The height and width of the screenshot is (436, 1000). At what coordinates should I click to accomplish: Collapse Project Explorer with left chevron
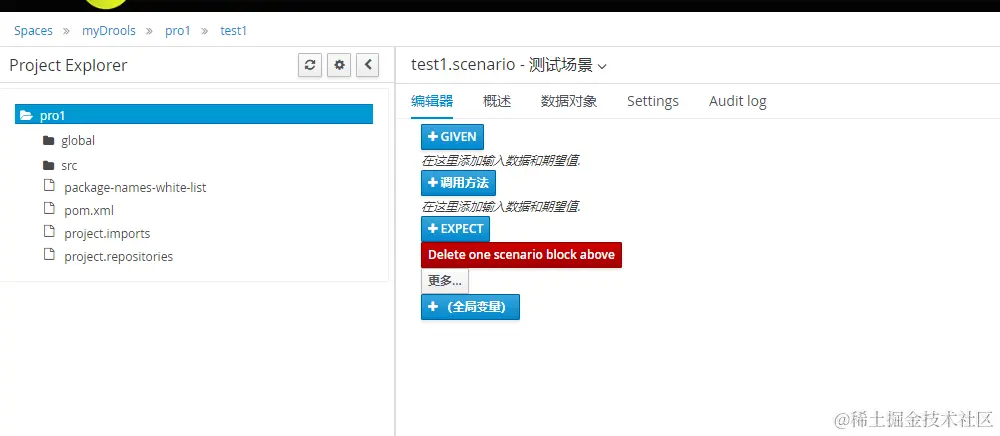(367, 65)
